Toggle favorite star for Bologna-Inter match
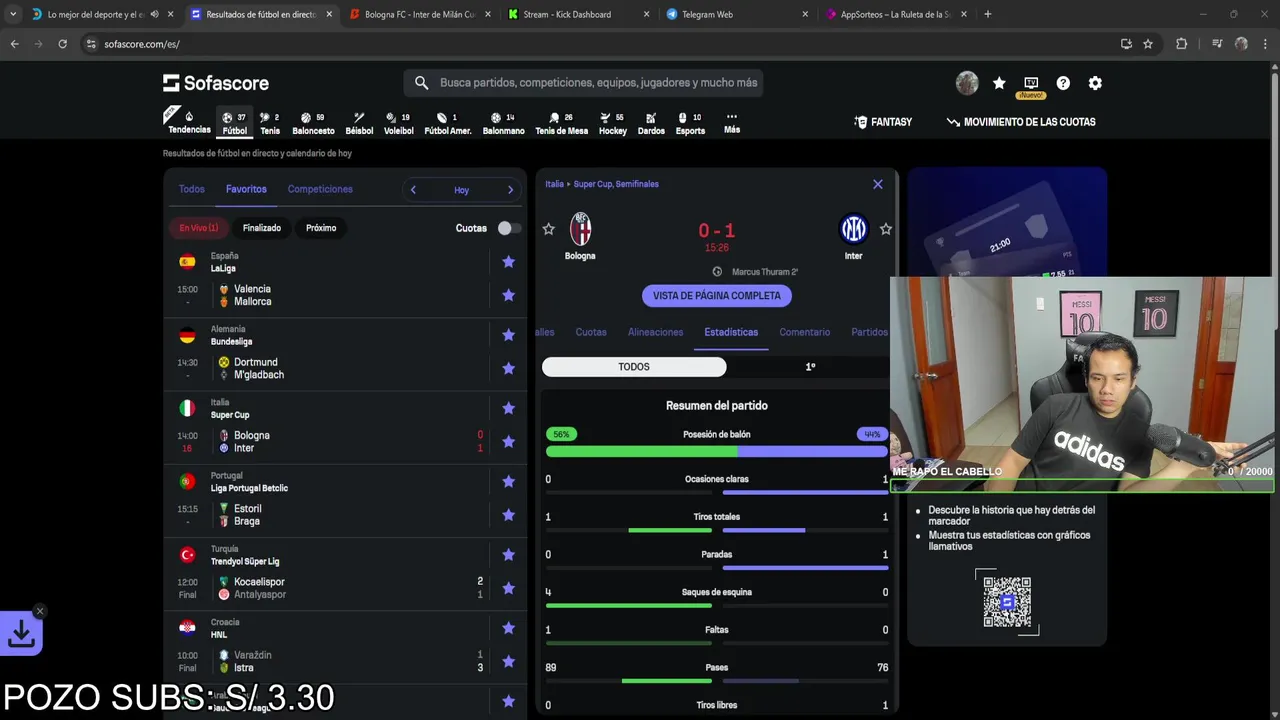Image resolution: width=1280 pixels, height=720 pixels. [x=508, y=441]
